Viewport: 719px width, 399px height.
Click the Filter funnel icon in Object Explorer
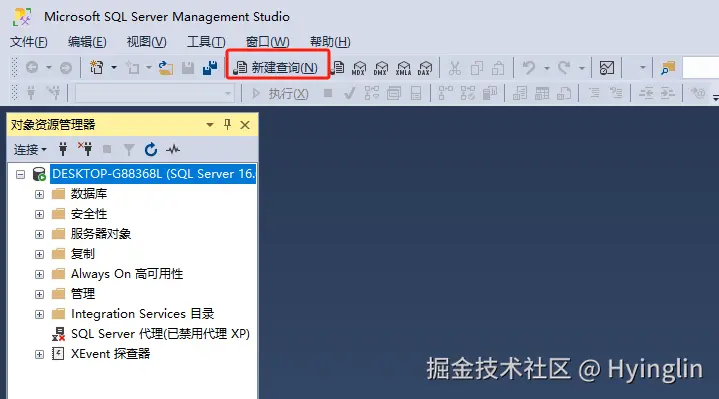coord(129,150)
